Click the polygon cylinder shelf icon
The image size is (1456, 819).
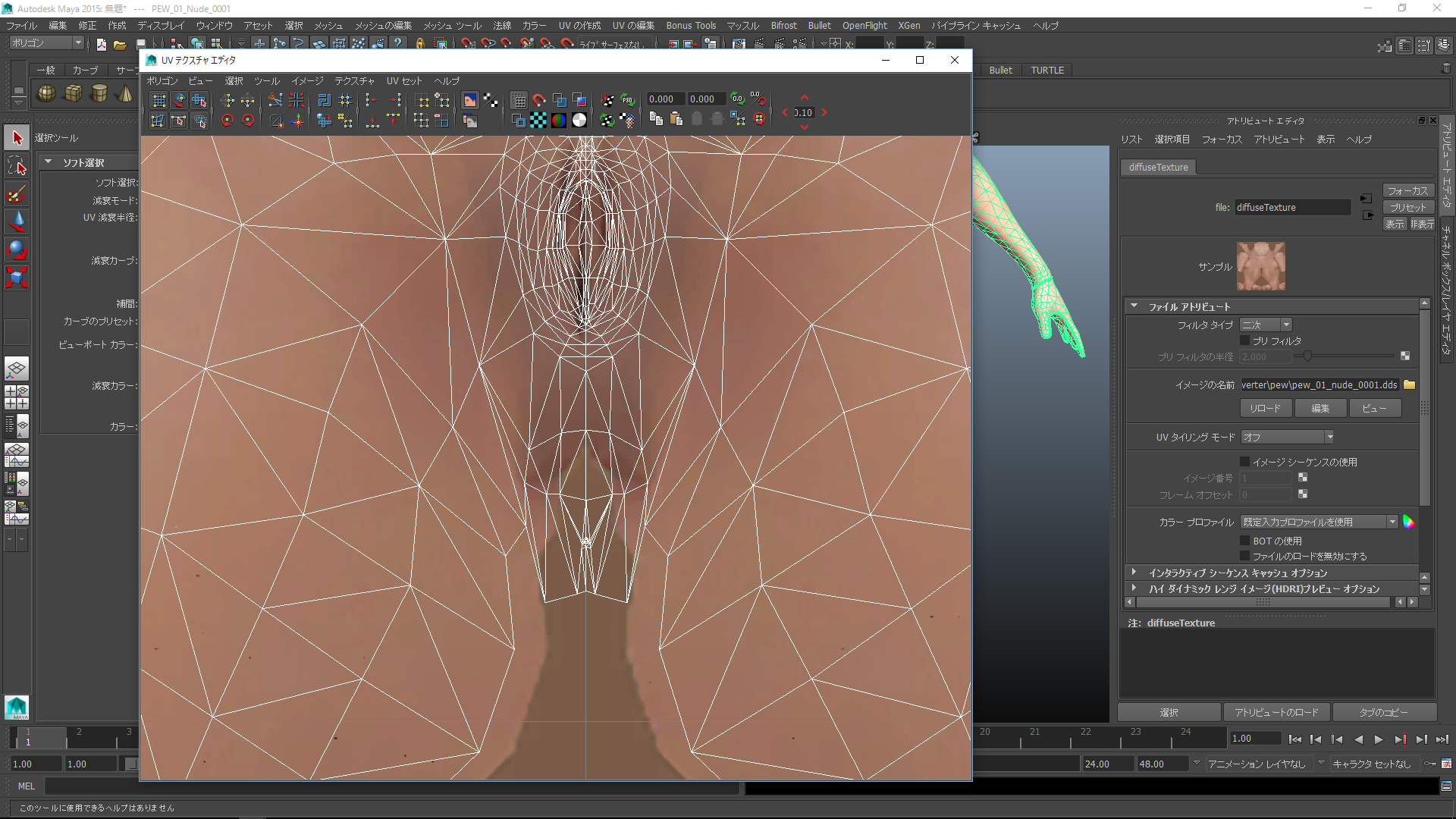99,93
